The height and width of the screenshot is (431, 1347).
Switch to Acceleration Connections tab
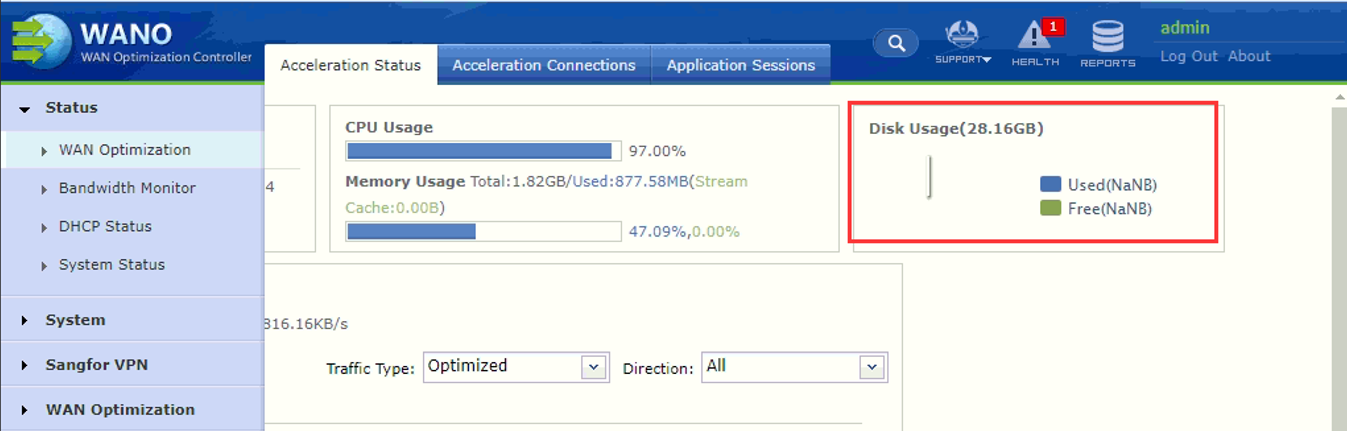tap(543, 65)
